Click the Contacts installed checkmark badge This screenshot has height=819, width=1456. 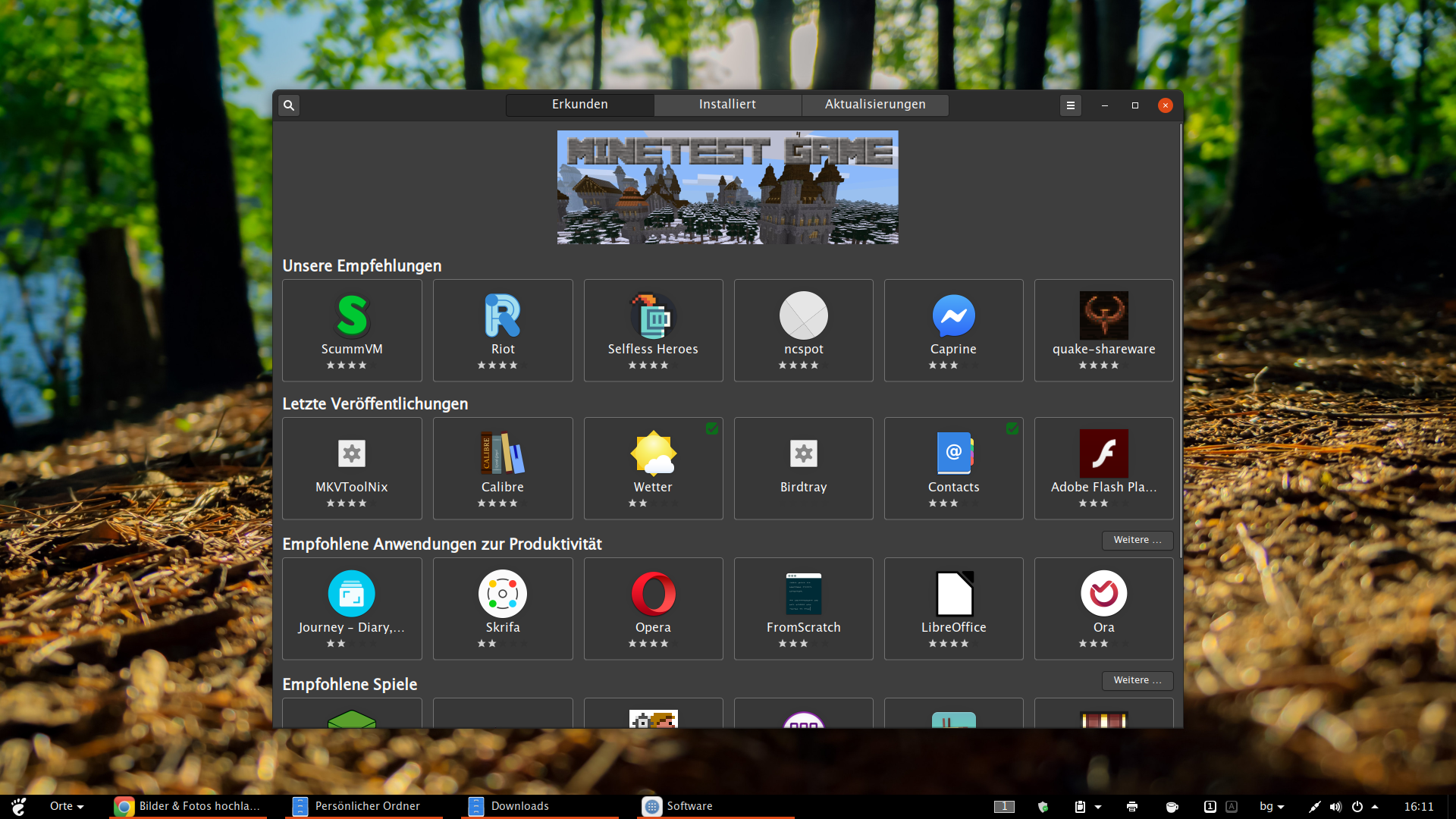point(1012,428)
